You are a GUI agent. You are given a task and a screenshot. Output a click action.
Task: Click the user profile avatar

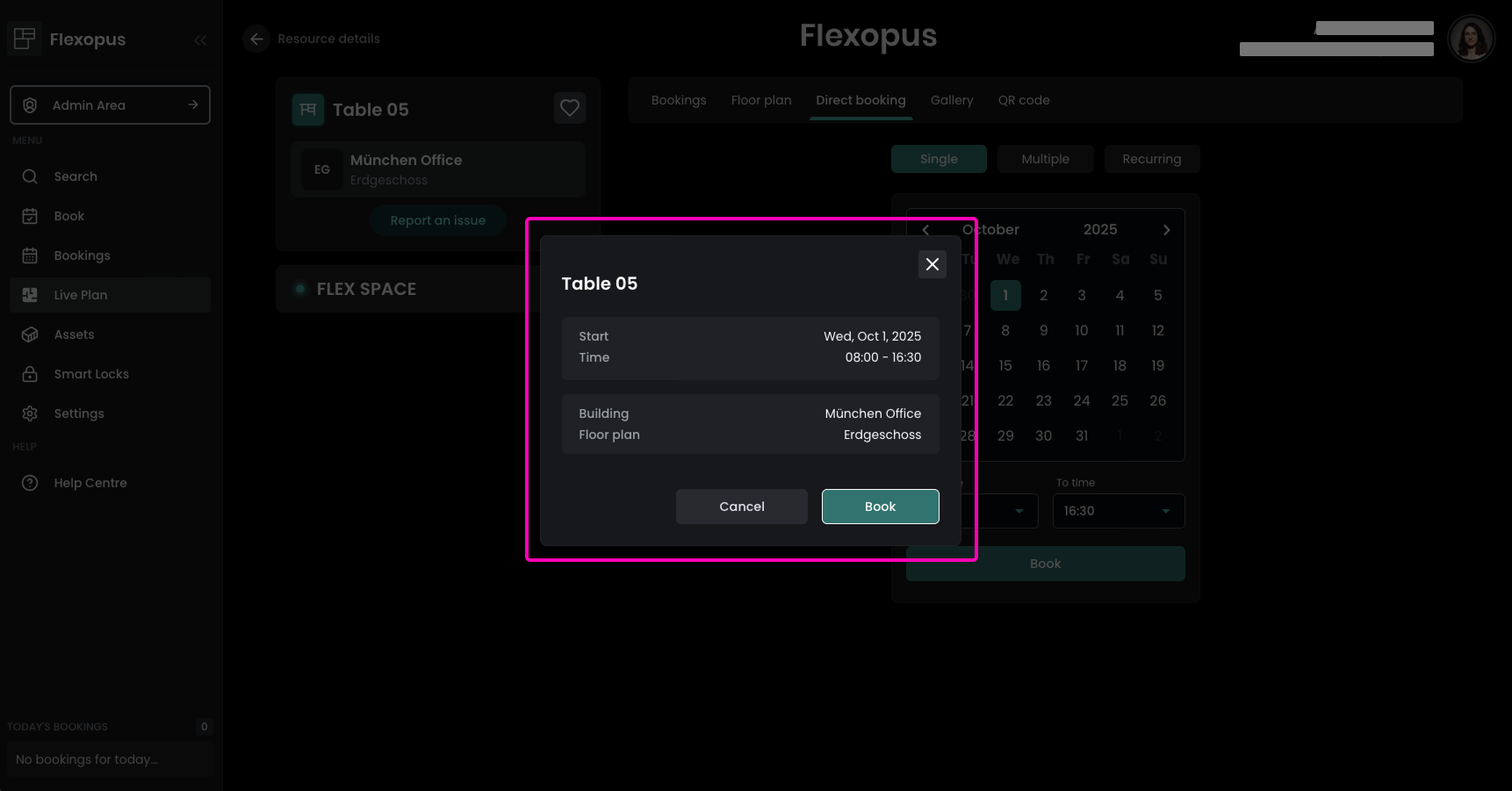(1471, 39)
